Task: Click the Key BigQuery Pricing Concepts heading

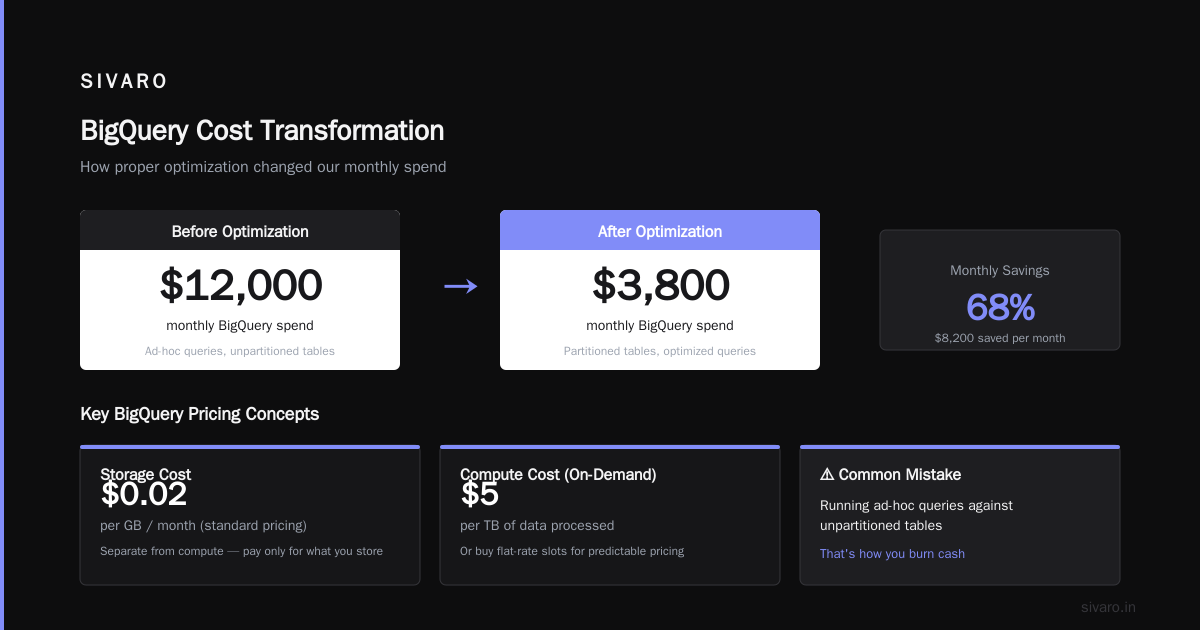Action: click(x=200, y=414)
